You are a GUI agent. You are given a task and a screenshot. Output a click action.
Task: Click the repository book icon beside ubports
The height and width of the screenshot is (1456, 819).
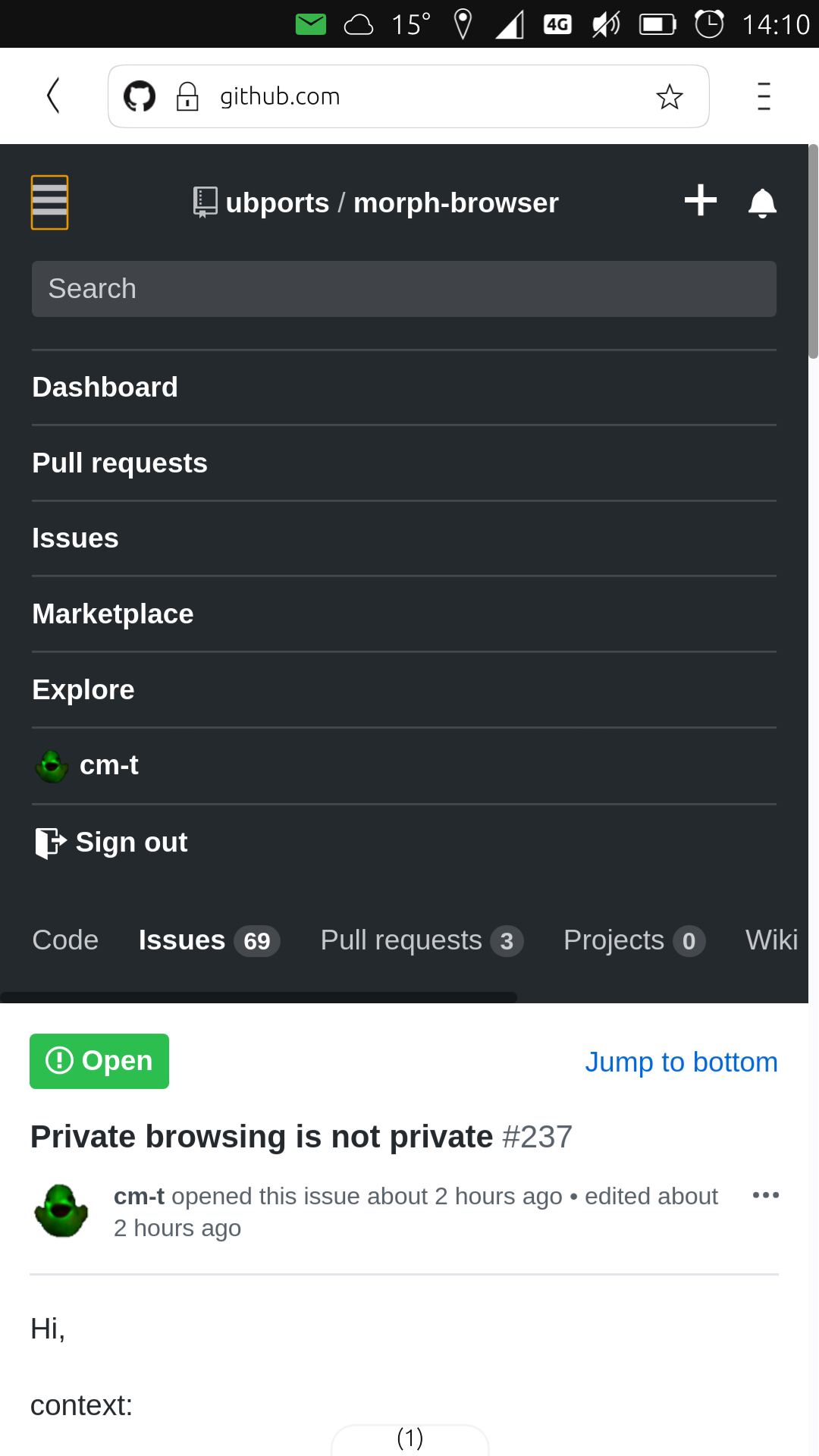(205, 201)
